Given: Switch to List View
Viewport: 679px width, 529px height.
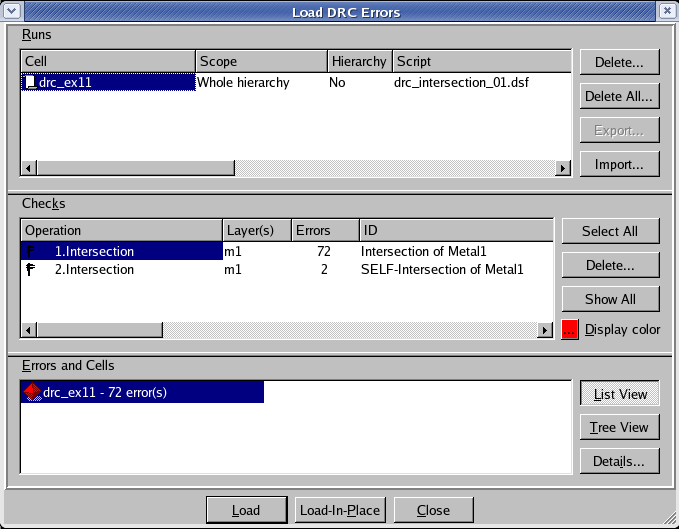Looking at the screenshot, I should coord(620,394).
